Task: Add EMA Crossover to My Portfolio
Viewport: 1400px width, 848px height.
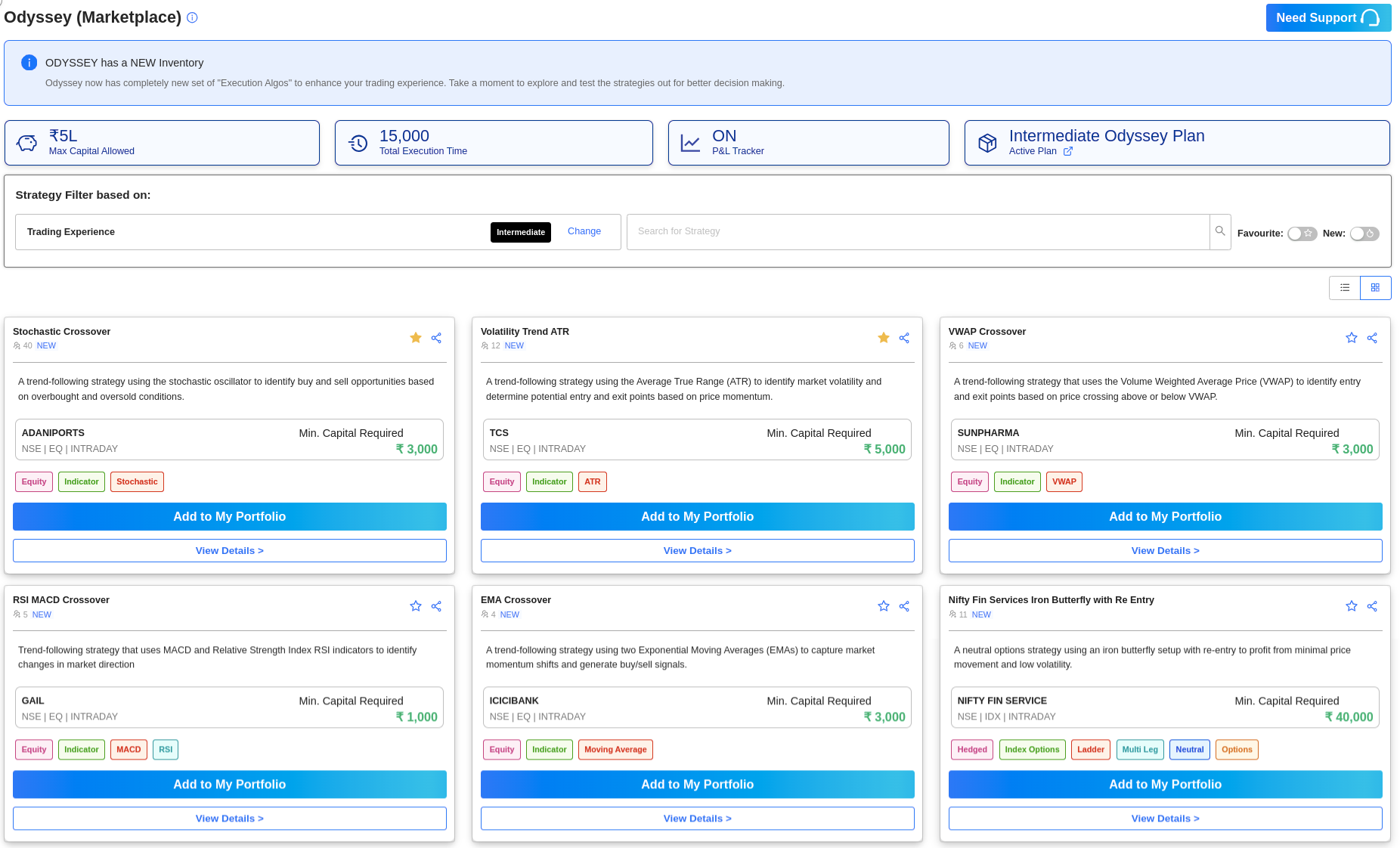Action: point(698,785)
